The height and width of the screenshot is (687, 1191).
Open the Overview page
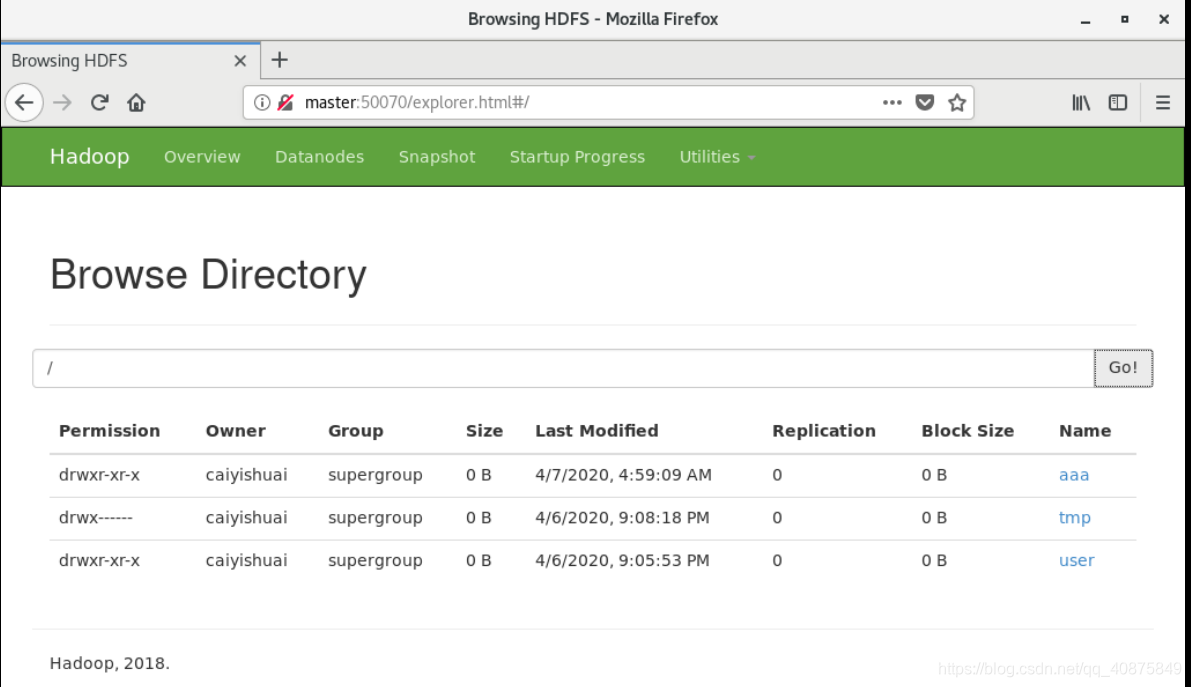coord(202,157)
